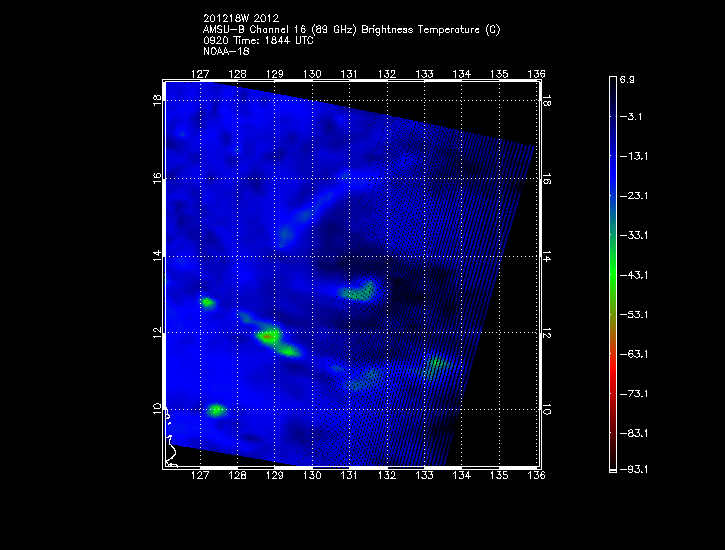725x550 pixels.
Task: Click longitude 133 on the bottom axis
Action: [x=424, y=475]
